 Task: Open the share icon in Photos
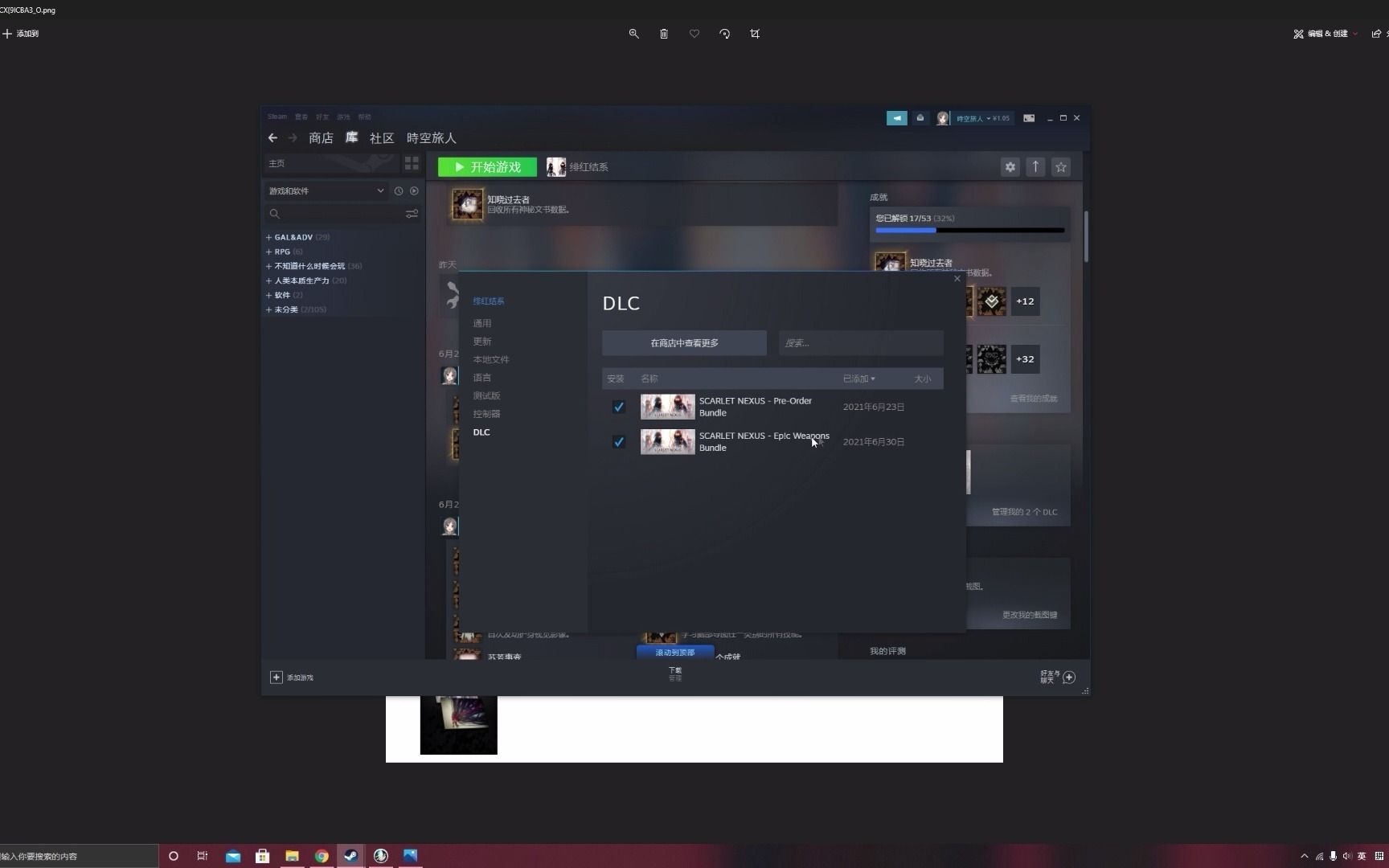[1376, 34]
